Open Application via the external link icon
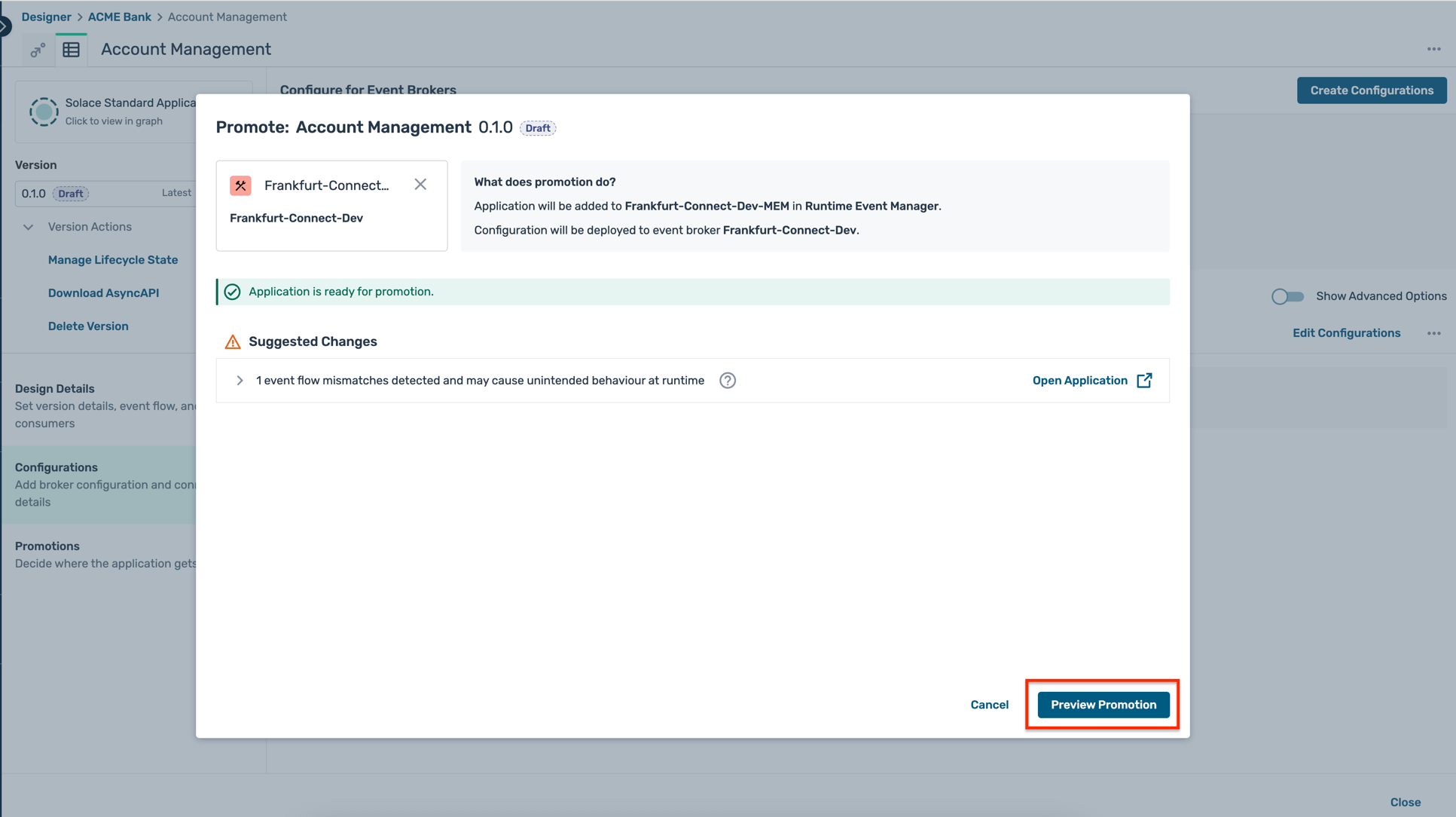This screenshot has height=817, width=1456. [x=1145, y=380]
